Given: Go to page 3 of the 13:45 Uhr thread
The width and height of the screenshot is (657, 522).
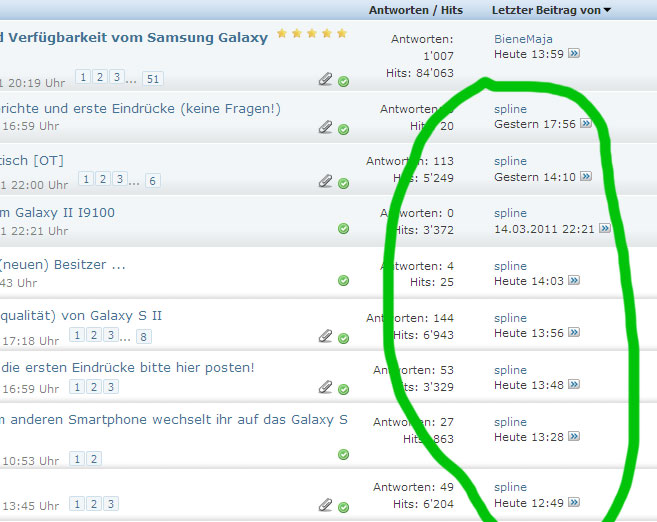Looking at the screenshot, I should tap(111, 504).
